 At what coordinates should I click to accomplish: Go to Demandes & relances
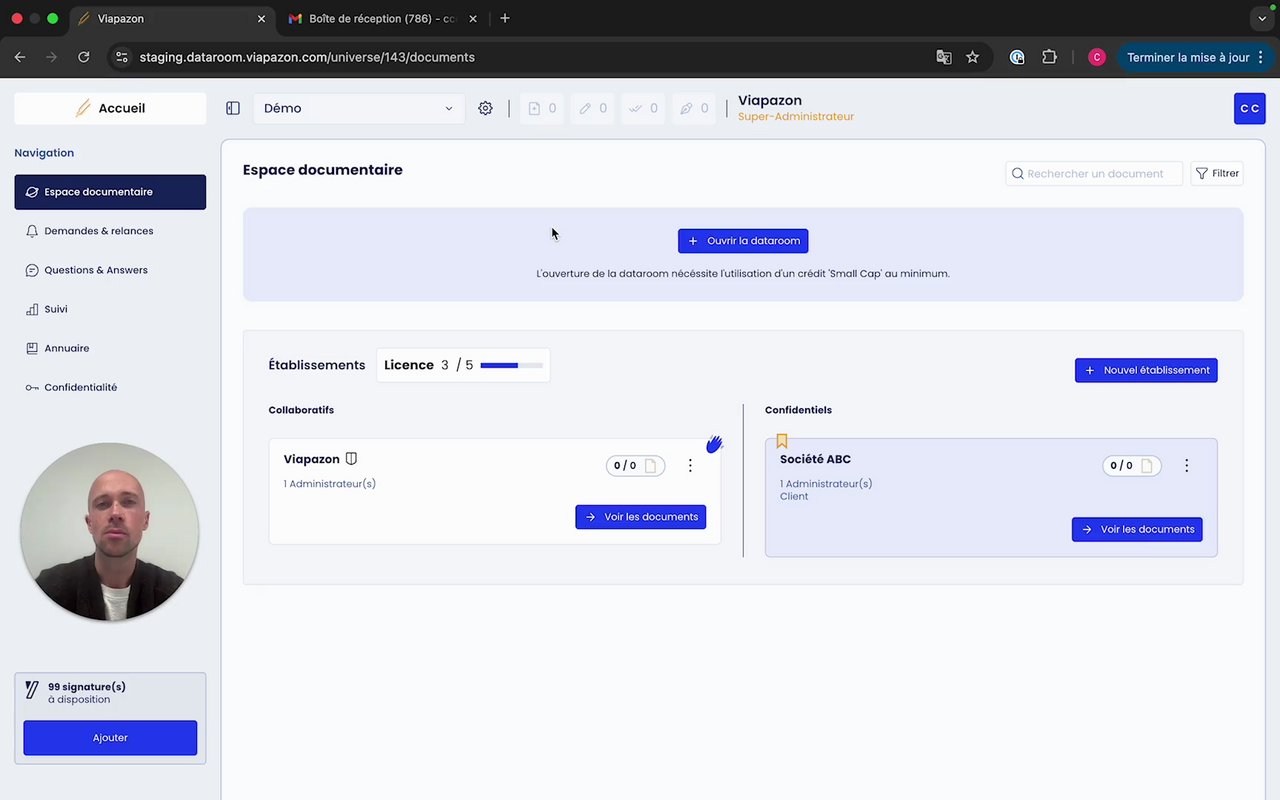click(98, 231)
